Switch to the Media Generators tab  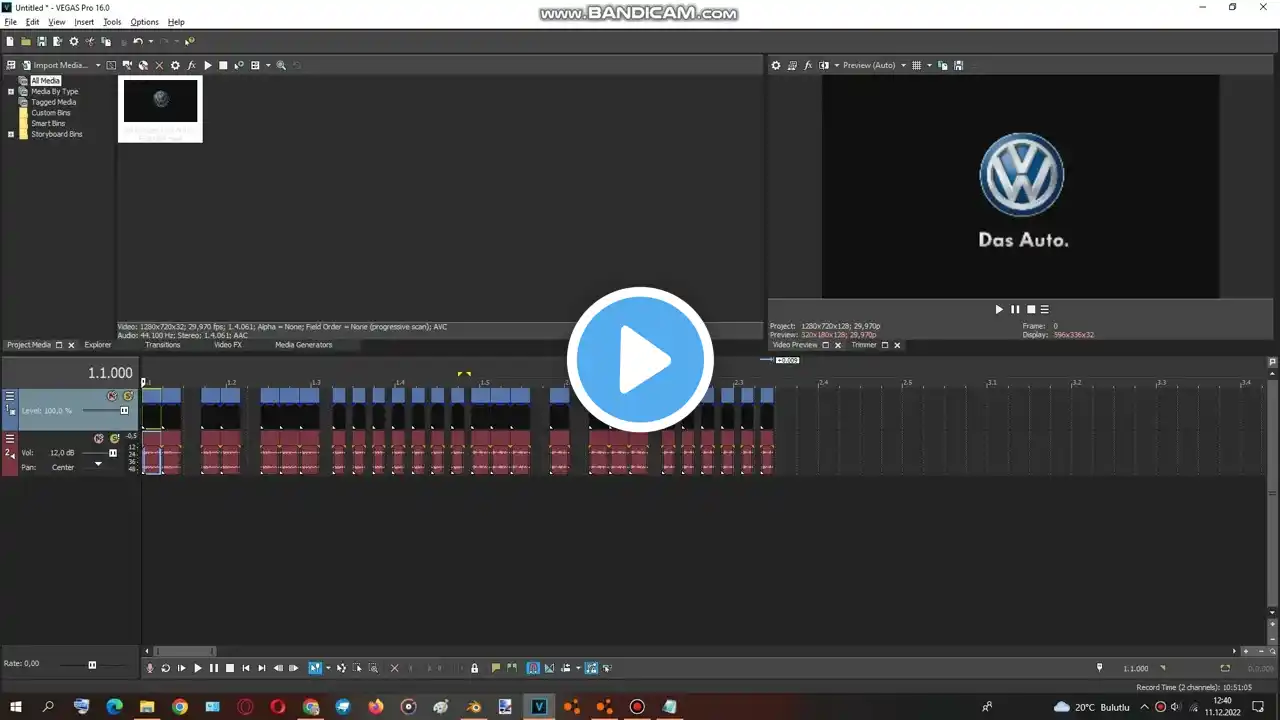pos(304,345)
